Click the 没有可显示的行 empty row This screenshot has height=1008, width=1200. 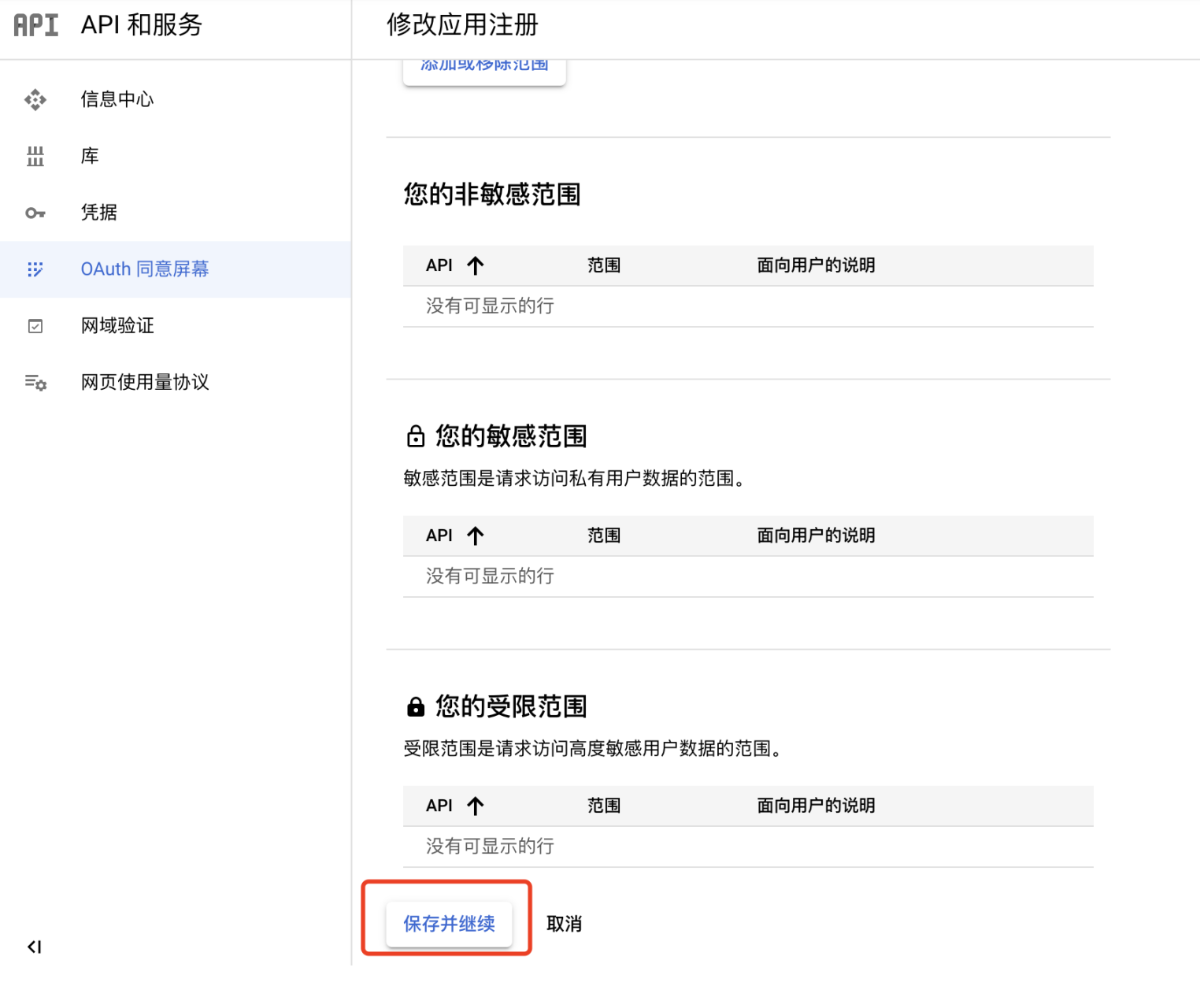pos(489,306)
